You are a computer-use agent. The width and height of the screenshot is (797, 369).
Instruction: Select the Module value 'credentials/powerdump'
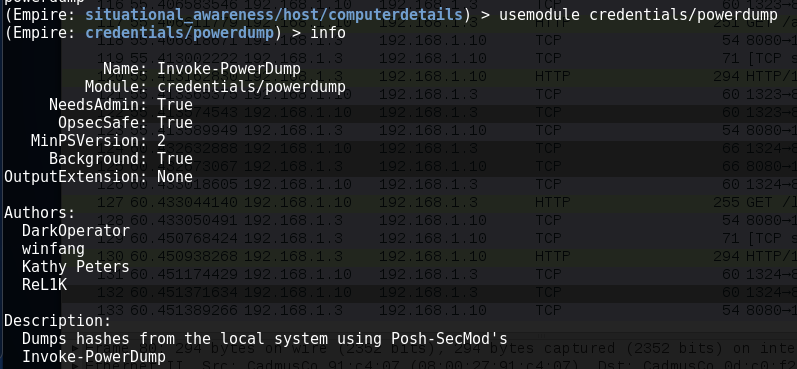pyautogui.click(x=252, y=87)
